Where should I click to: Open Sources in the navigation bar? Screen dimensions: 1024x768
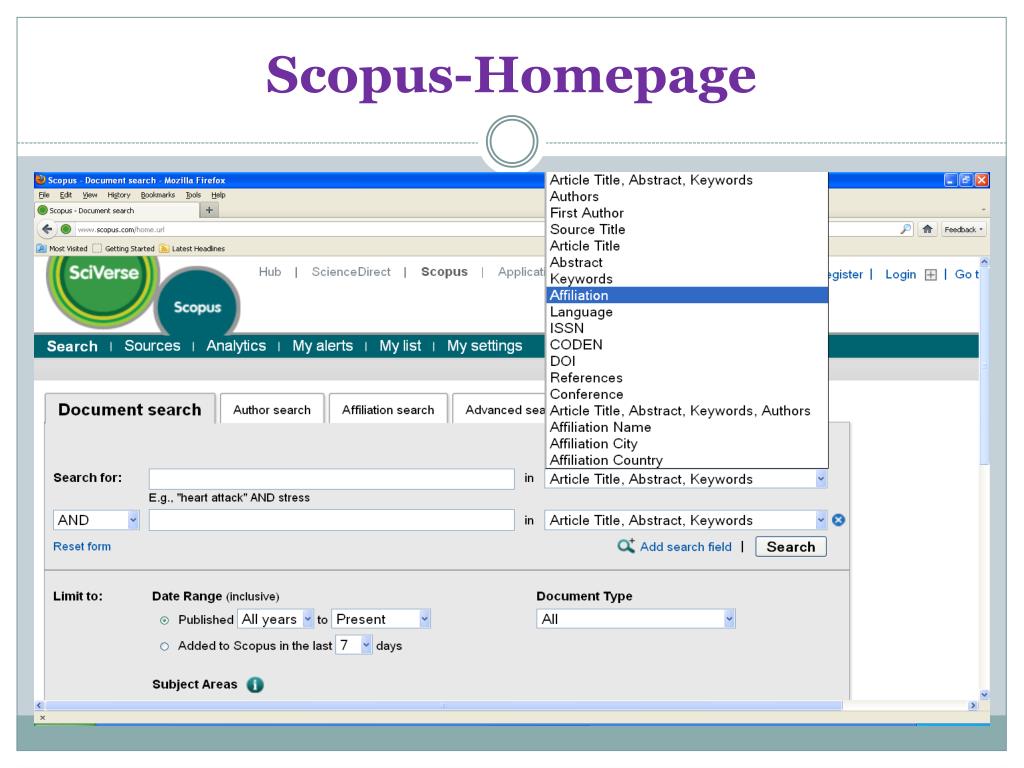(x=152, y=345)
